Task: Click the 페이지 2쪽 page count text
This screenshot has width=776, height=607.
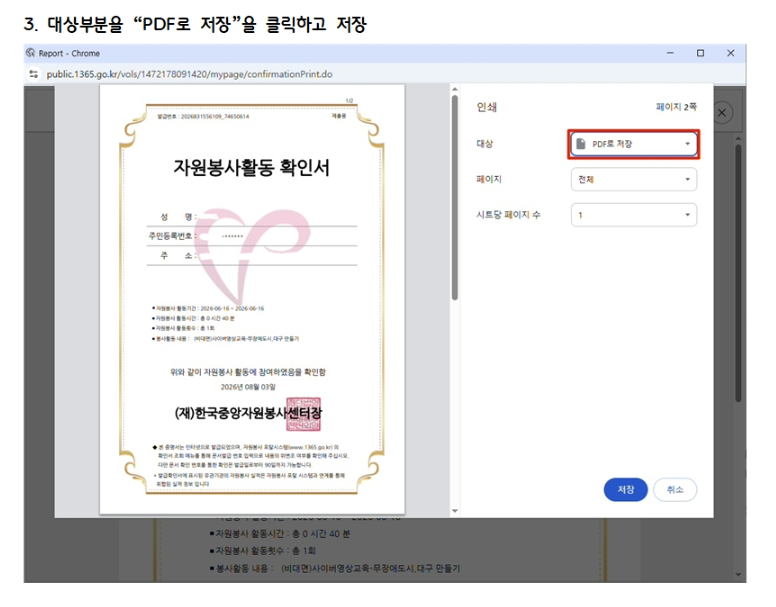Action: tap(676, 107)
